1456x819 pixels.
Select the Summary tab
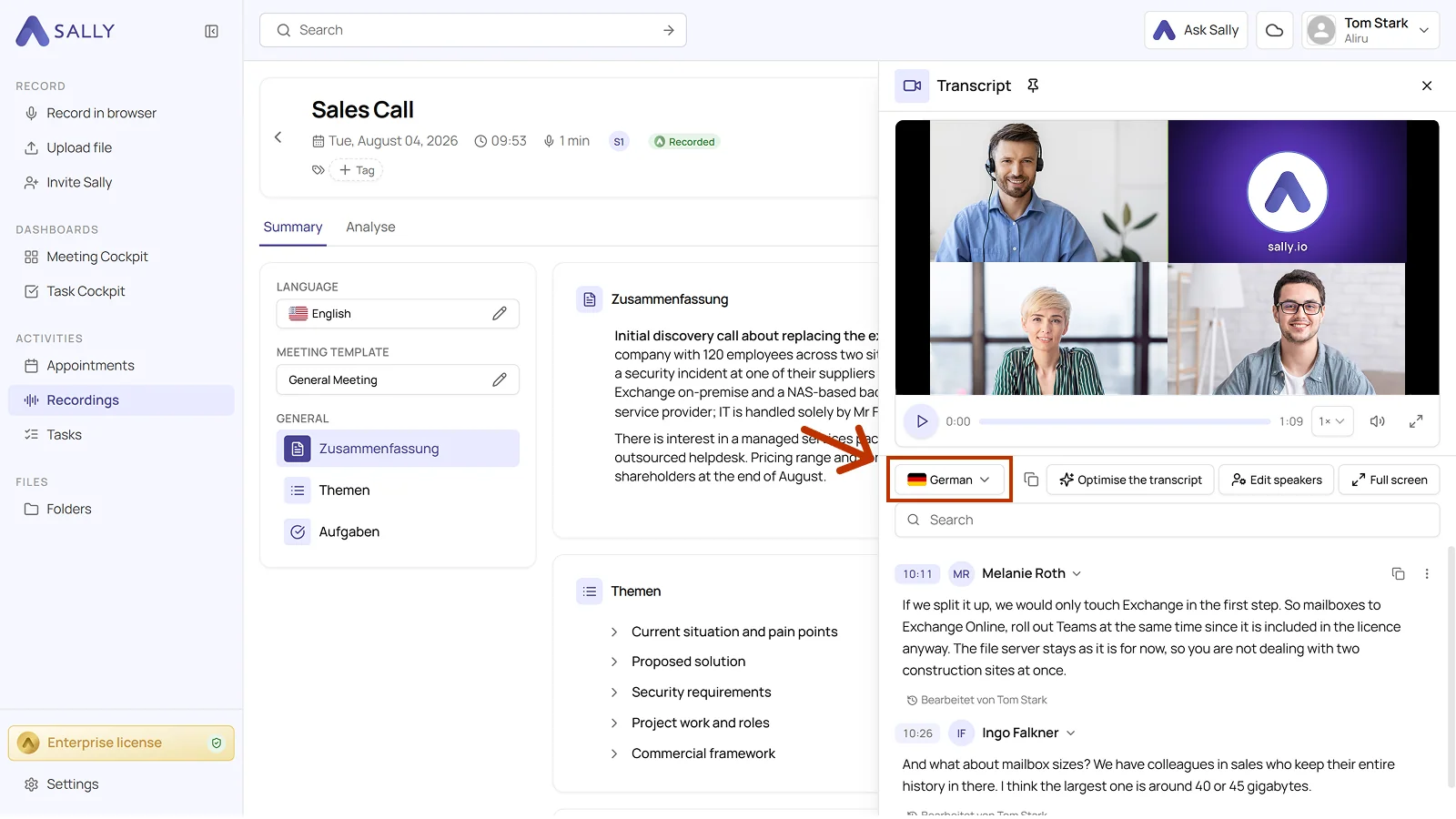coord(293,227)
